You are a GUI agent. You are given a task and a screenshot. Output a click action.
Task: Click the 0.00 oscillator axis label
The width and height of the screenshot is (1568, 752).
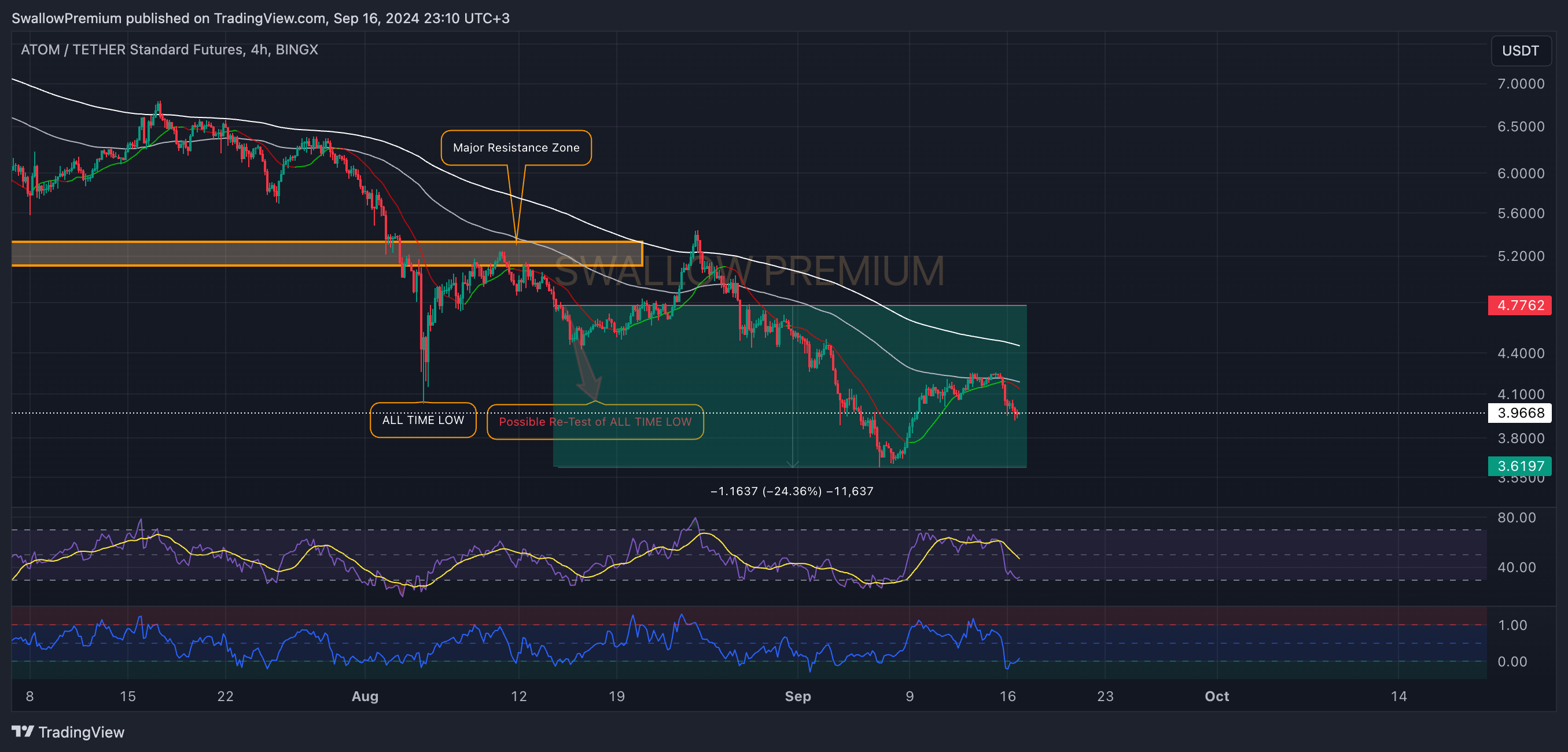[1512, 661]
